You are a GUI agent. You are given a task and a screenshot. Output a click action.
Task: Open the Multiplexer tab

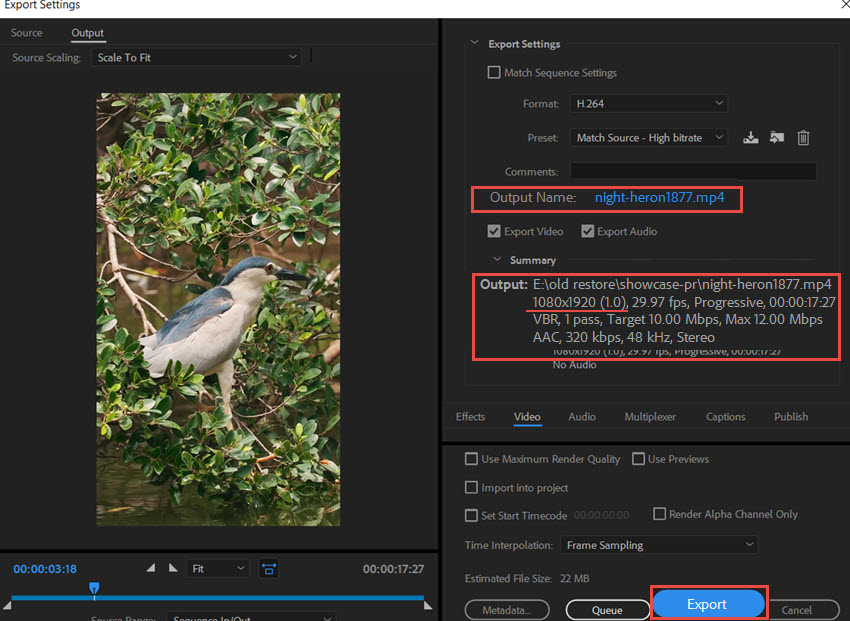(x=650, y=417)
